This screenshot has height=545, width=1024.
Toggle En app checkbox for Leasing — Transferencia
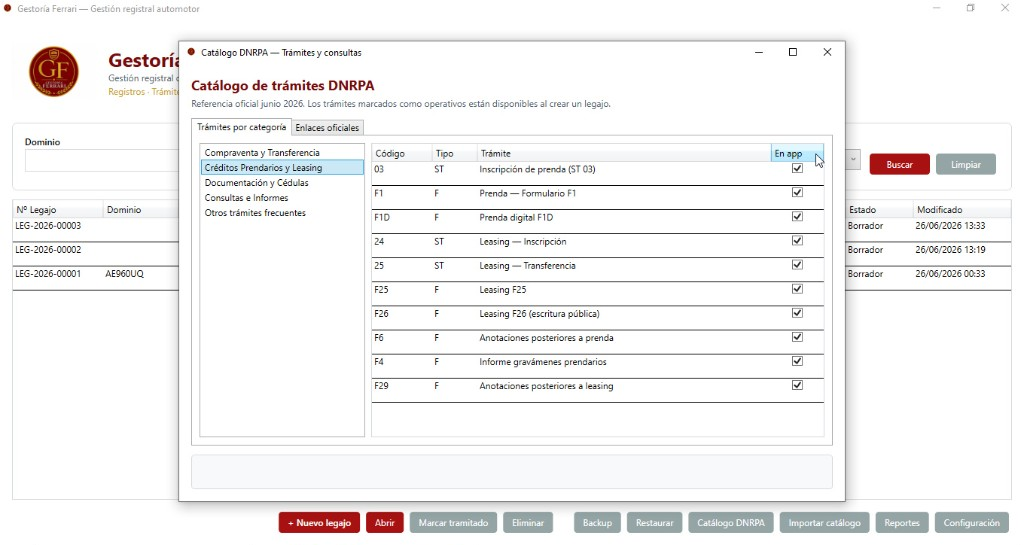point(797,265)
